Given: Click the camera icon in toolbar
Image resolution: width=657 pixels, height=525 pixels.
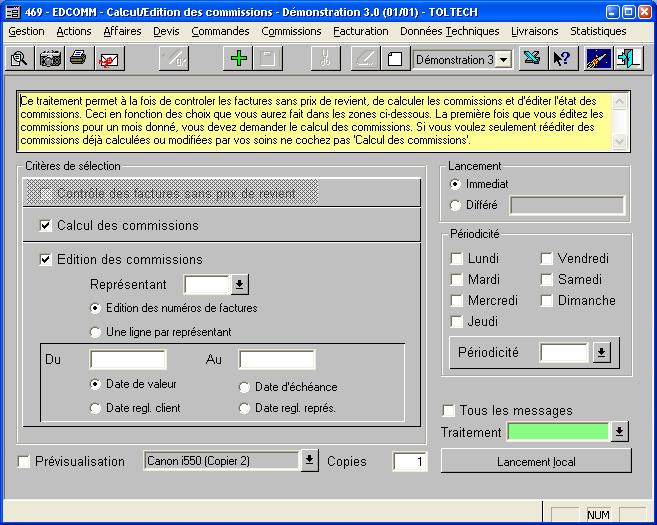Looking at the screenshot, I should pos(49,59).
